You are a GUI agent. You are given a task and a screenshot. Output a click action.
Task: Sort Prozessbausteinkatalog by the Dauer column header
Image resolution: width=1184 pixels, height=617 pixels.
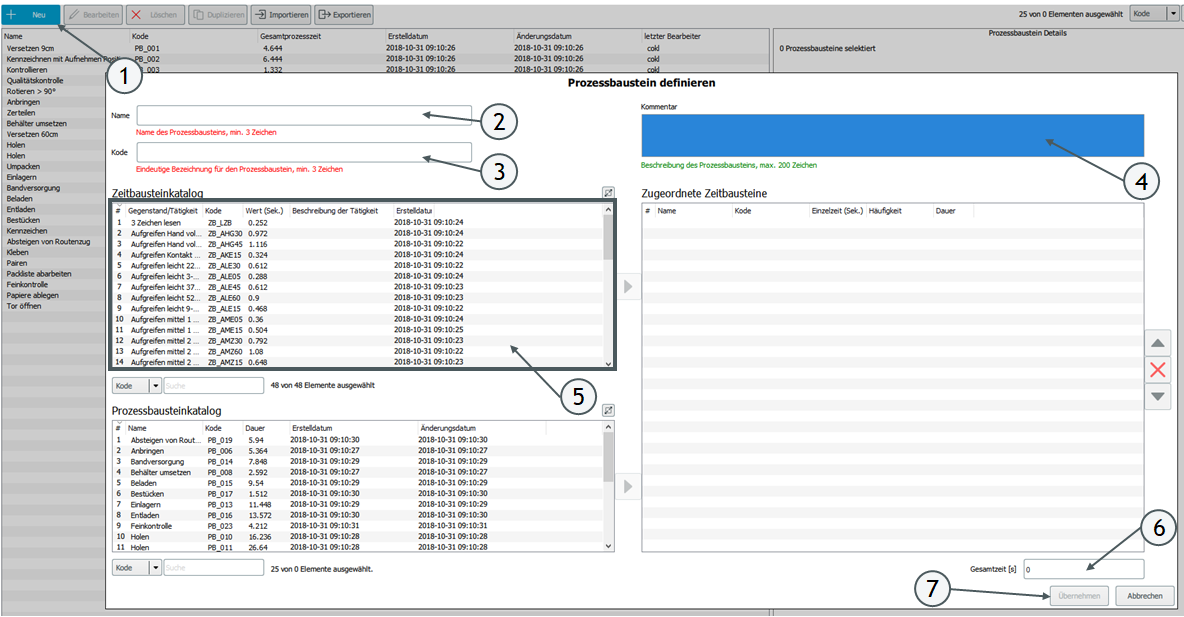point(255,427)
